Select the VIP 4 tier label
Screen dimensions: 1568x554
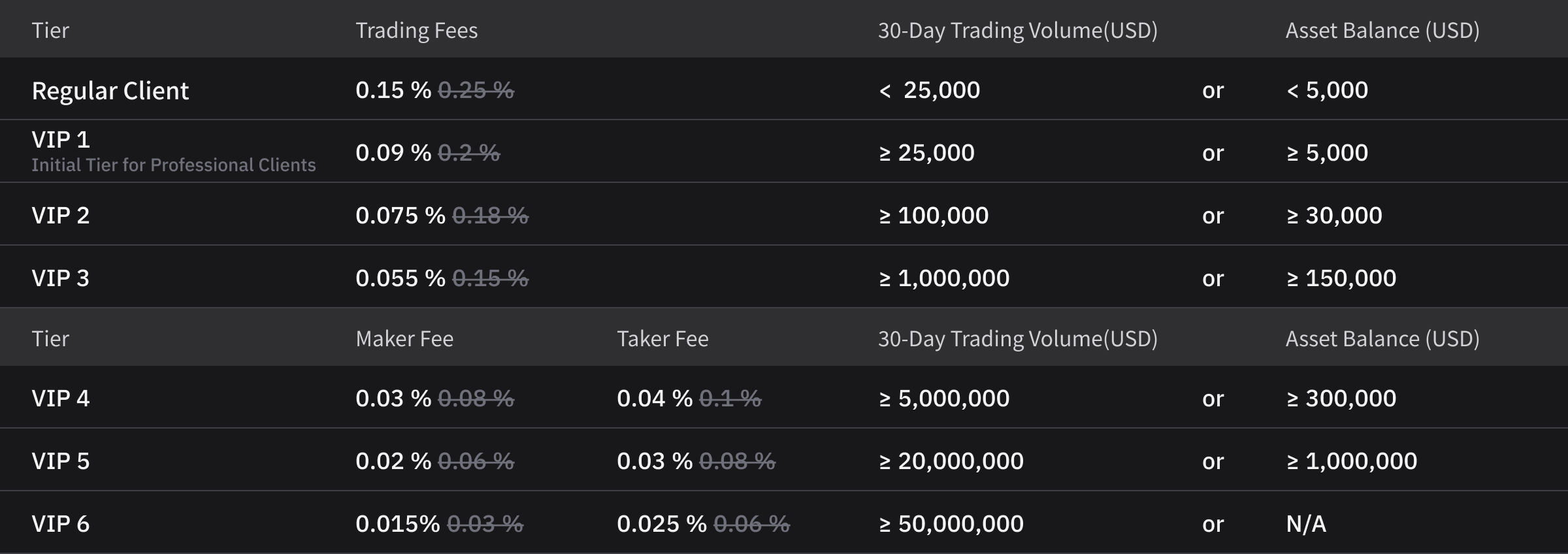point(61,398)
